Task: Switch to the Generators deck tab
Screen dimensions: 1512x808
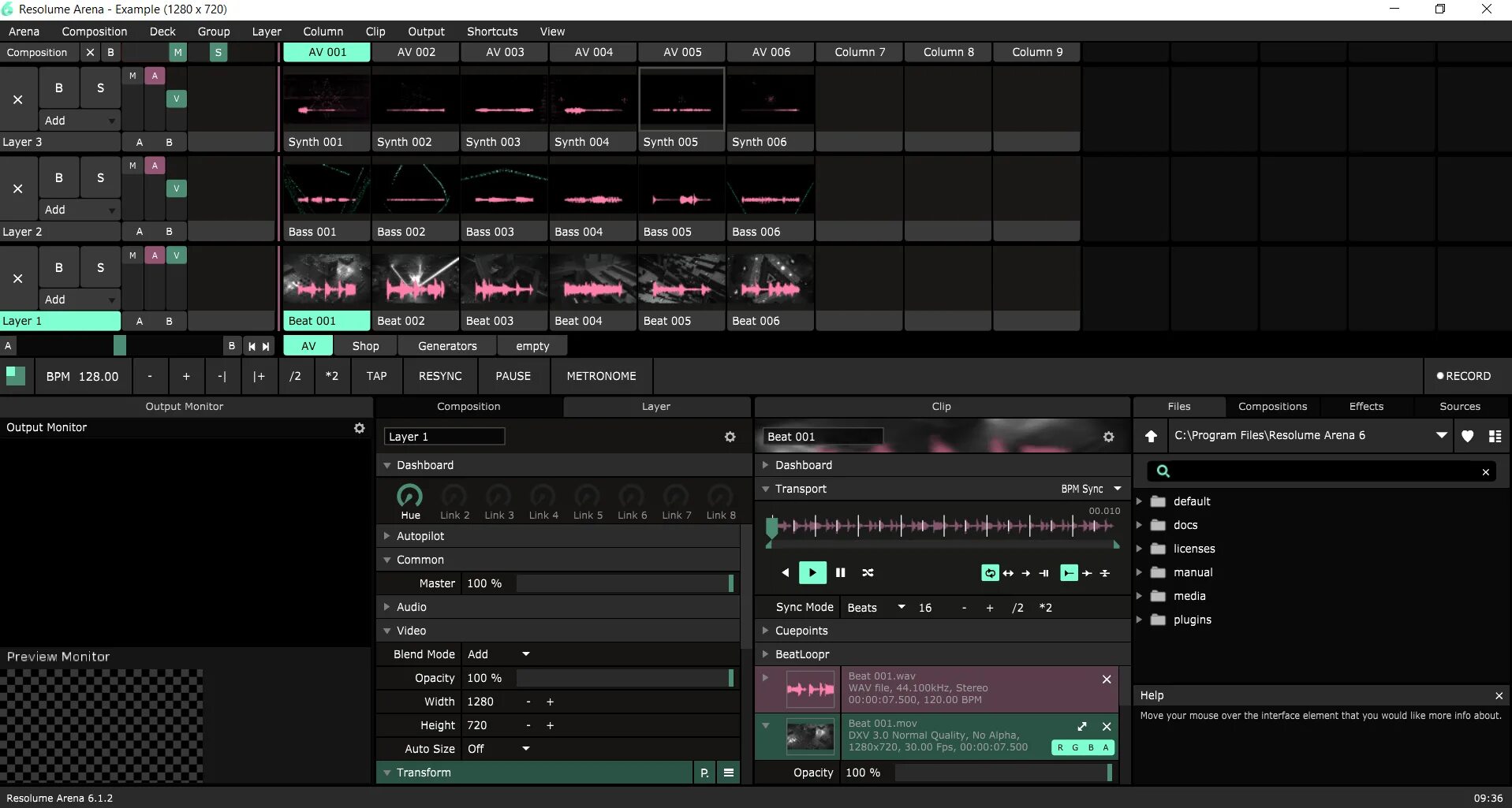Action: [x=447, y=346]
